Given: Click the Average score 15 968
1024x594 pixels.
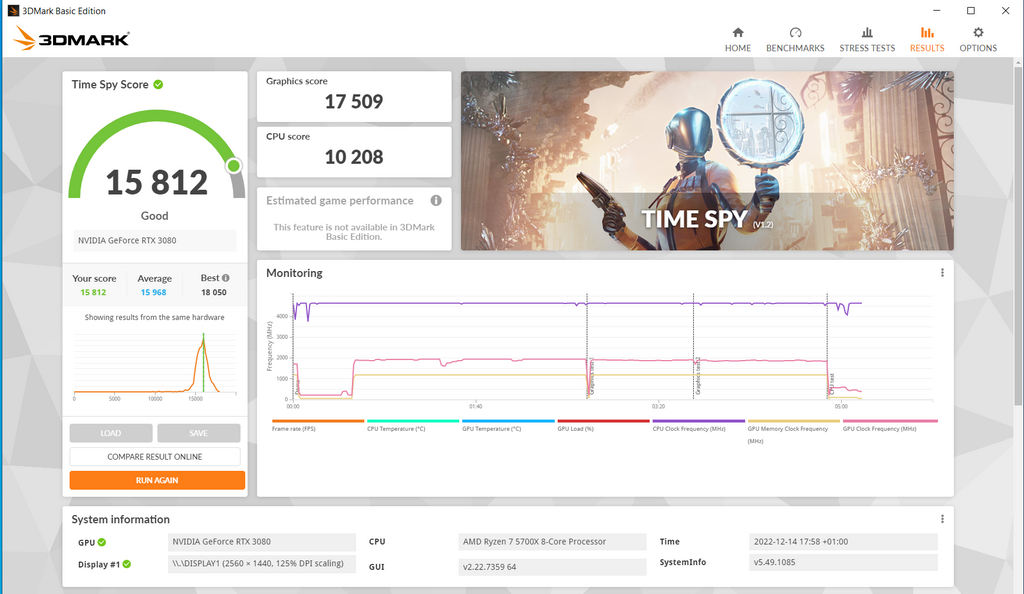Looking at the screenshot, I should point(153,292).
